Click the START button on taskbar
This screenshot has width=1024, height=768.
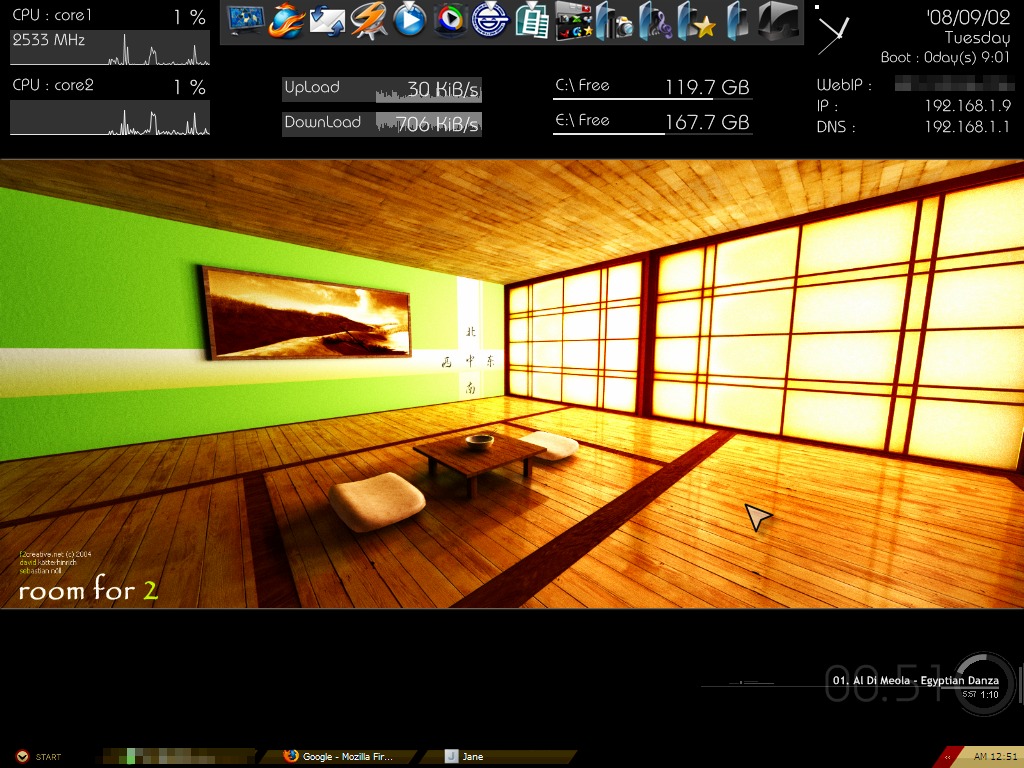[x=40, y=757]
